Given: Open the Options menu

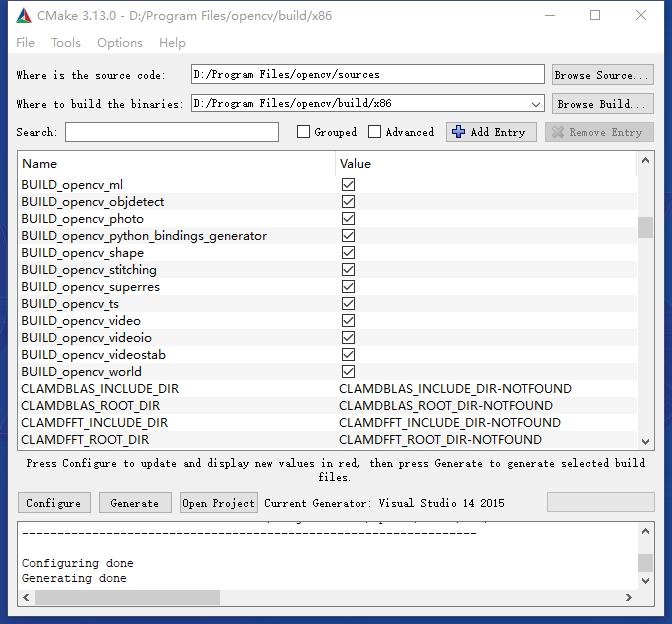Looking at the screenshot, I should 120,43.
